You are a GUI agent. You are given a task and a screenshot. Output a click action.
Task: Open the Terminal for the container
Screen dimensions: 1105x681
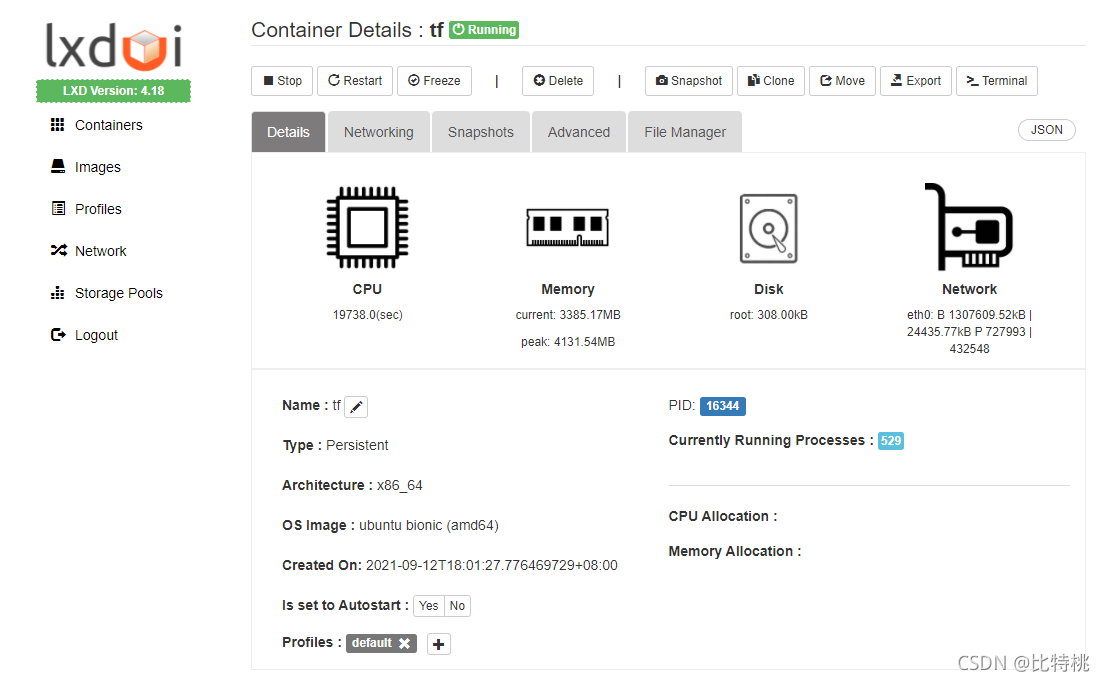point(996,80)
